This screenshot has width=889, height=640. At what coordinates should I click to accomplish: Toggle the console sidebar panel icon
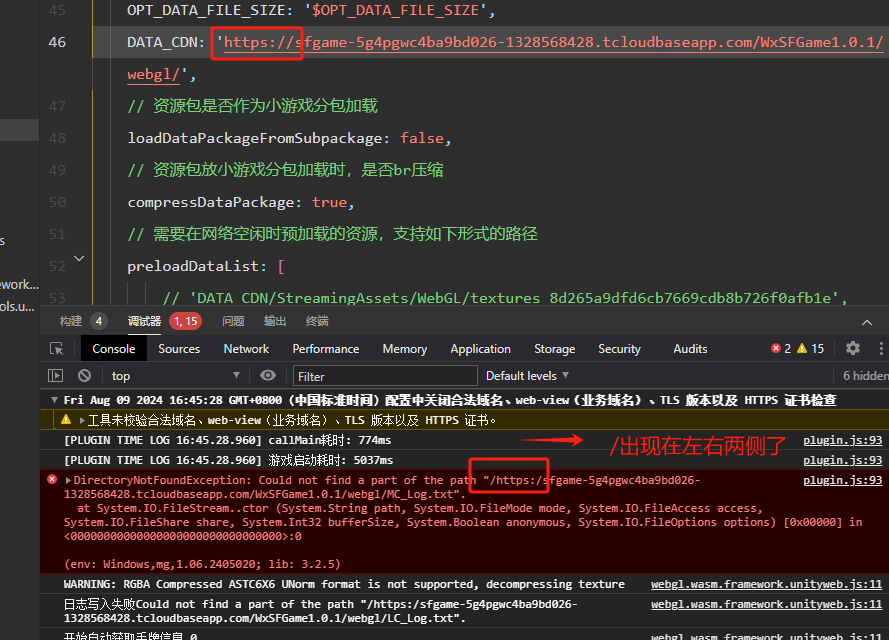56,376
